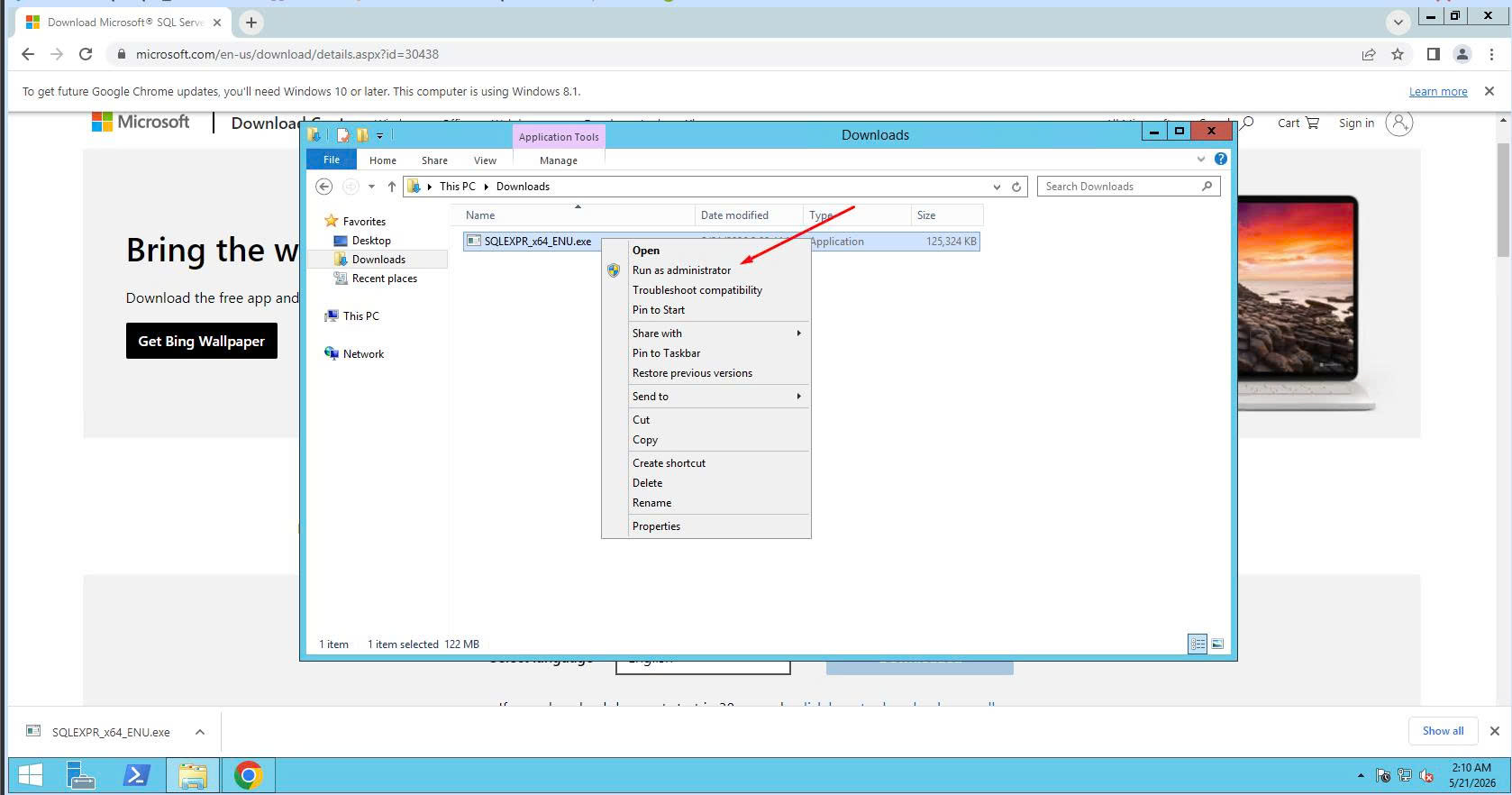
Task: Open the File tab in Explorer ribbon
Action: point(332,160)
